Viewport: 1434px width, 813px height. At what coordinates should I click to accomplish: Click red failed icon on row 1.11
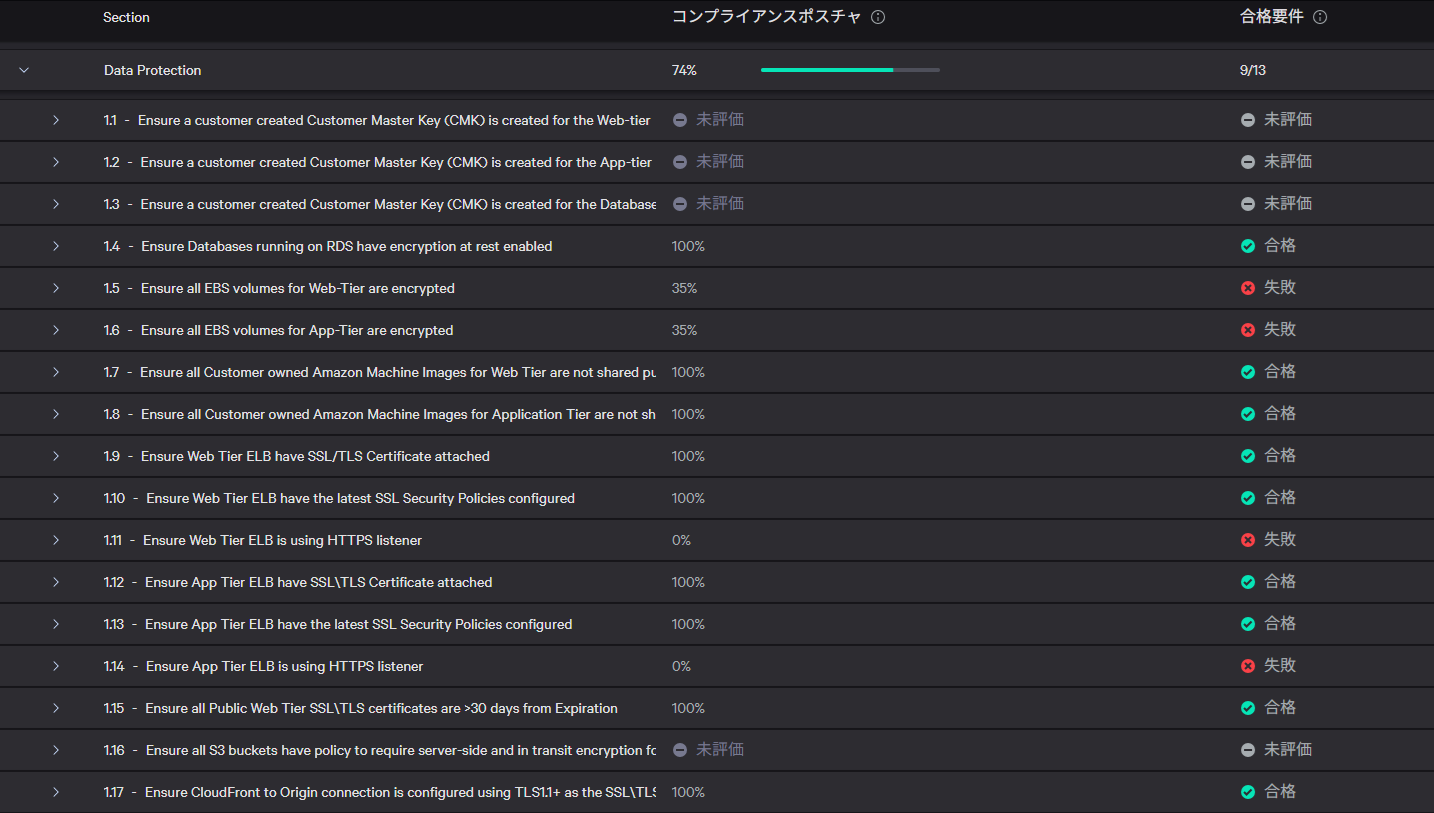[1248, 540]
